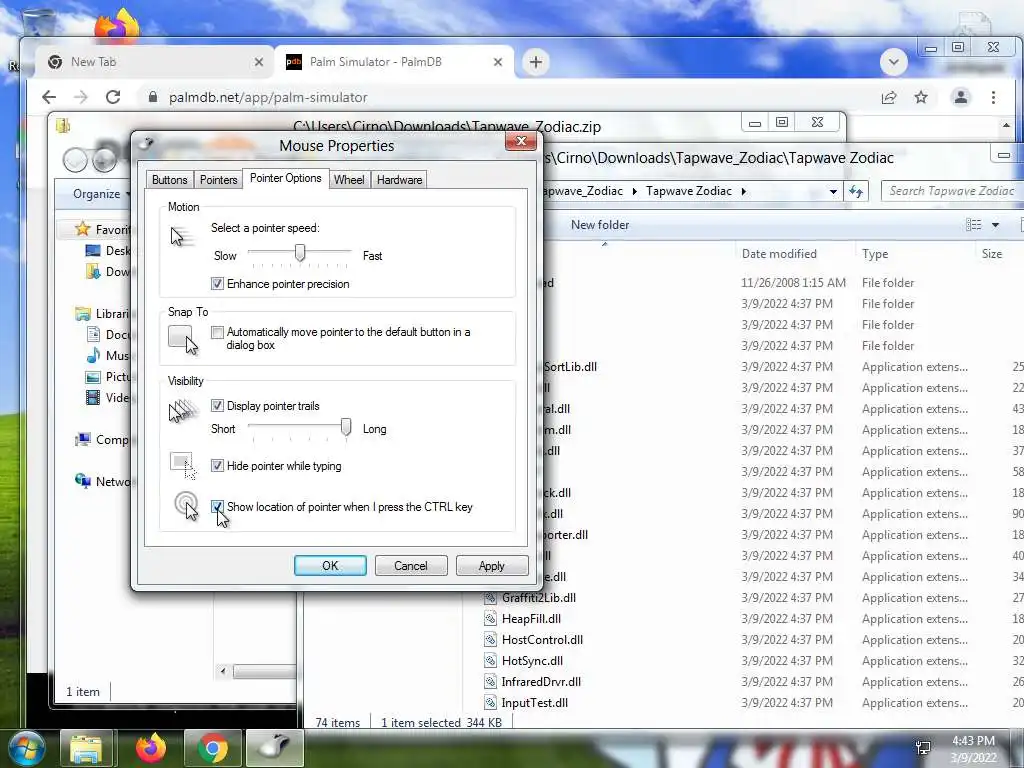Open File Explorer from the taskbar

point(86,748)
